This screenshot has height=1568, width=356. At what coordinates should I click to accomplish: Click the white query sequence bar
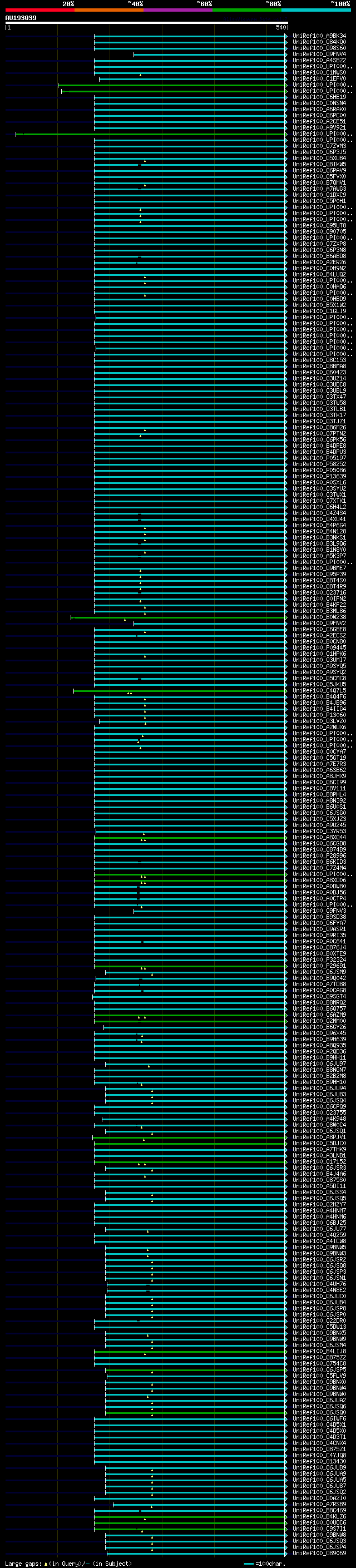tap(147, 22)
